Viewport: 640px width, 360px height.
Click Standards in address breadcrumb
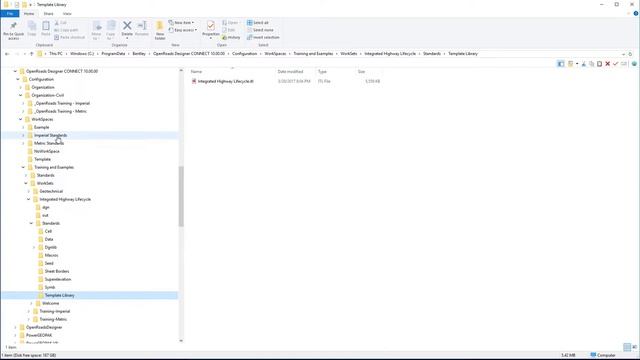(432, 53)
